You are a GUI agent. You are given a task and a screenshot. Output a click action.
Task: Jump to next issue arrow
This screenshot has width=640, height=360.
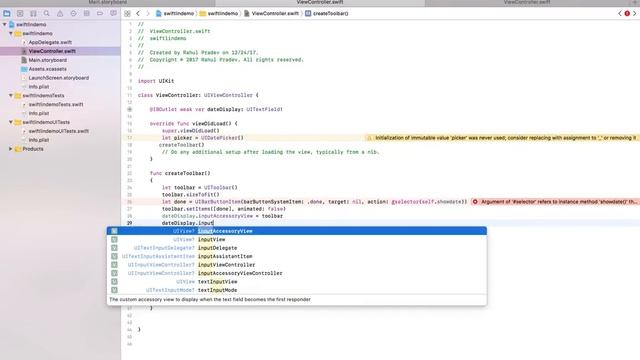635,13
